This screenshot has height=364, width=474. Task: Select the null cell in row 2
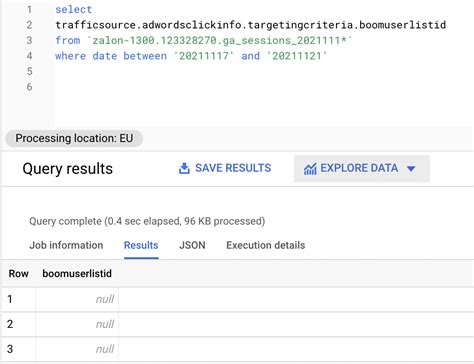(77, 324)
